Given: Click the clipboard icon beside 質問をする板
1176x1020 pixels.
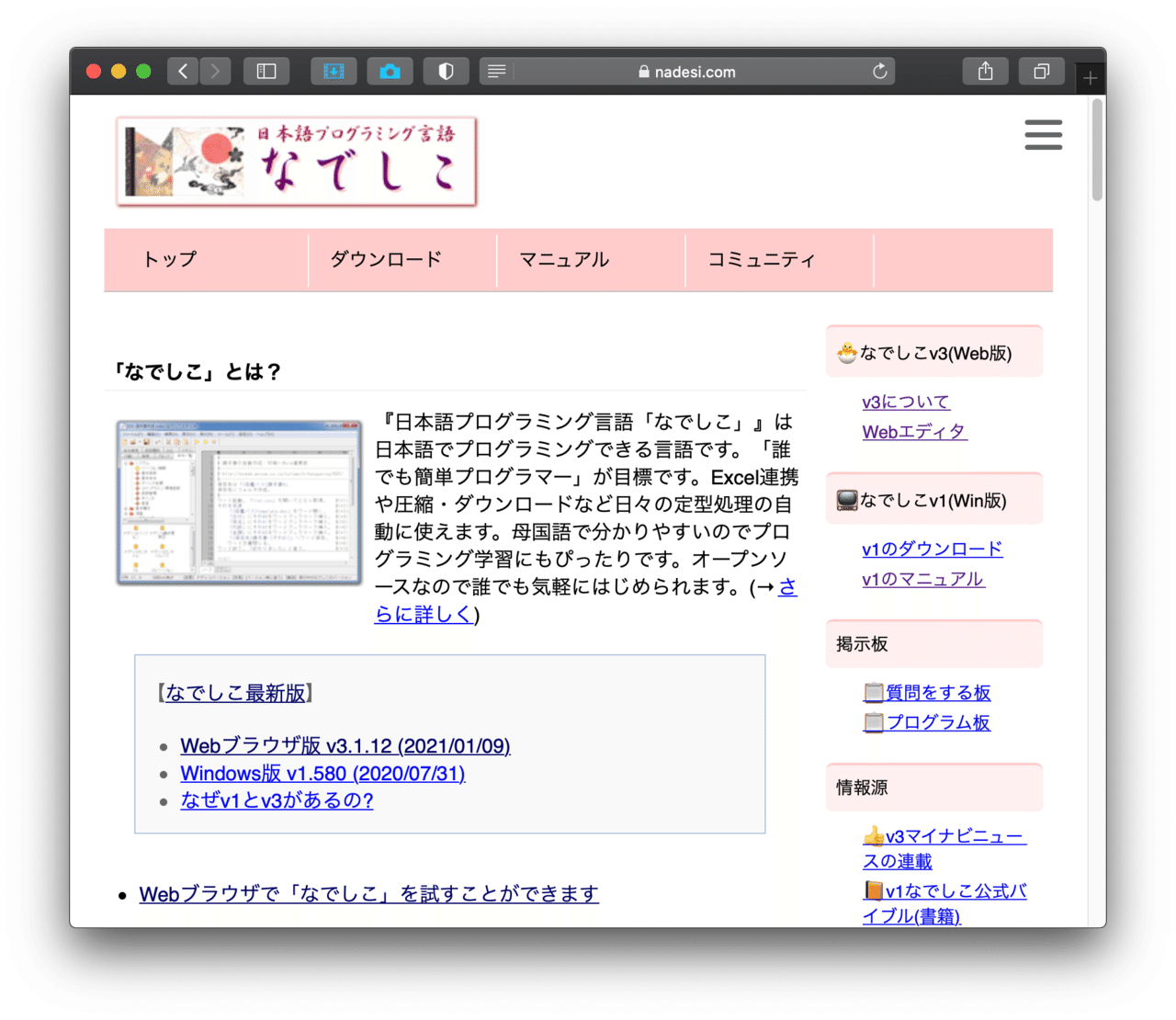Looking at the screenshot, I should [x=874, y=693].
